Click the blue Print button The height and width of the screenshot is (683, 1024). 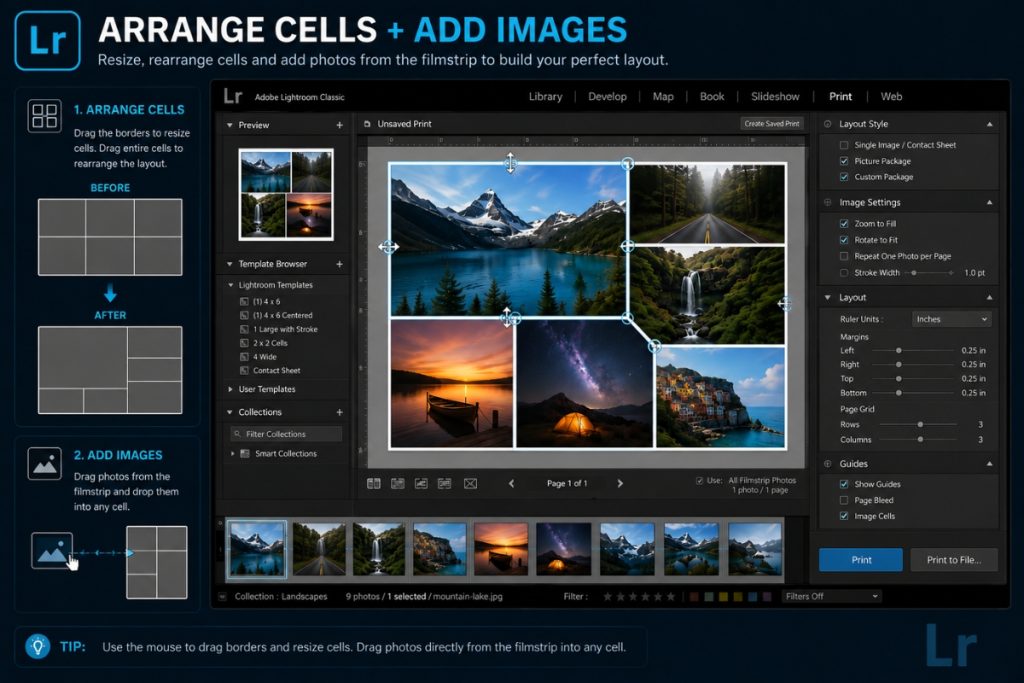(x=861, y=560)
